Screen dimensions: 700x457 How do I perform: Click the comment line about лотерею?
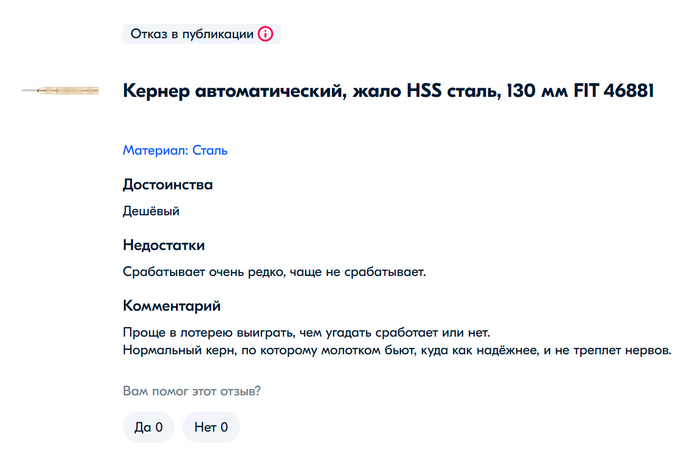307,332
